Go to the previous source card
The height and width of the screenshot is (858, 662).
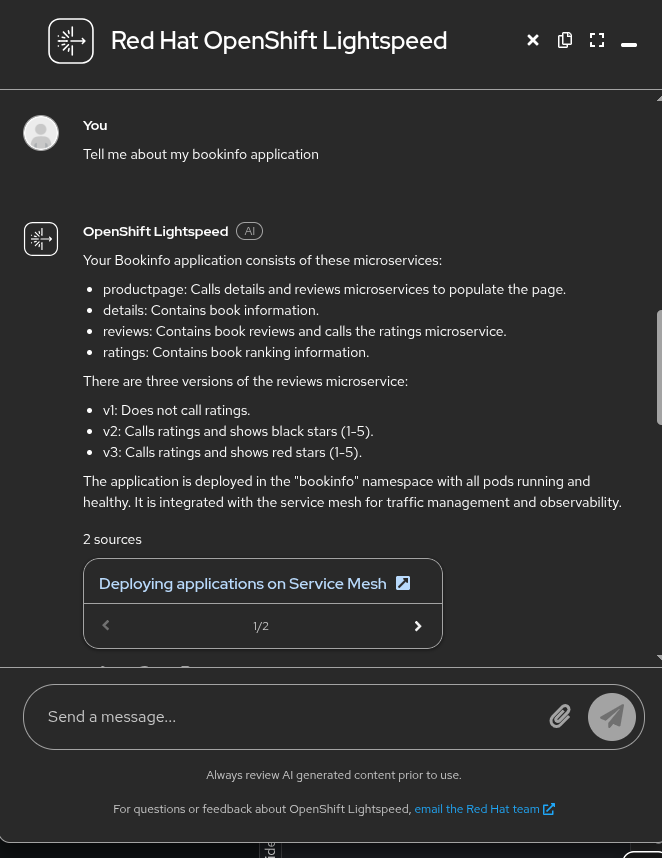coord(106,626)
